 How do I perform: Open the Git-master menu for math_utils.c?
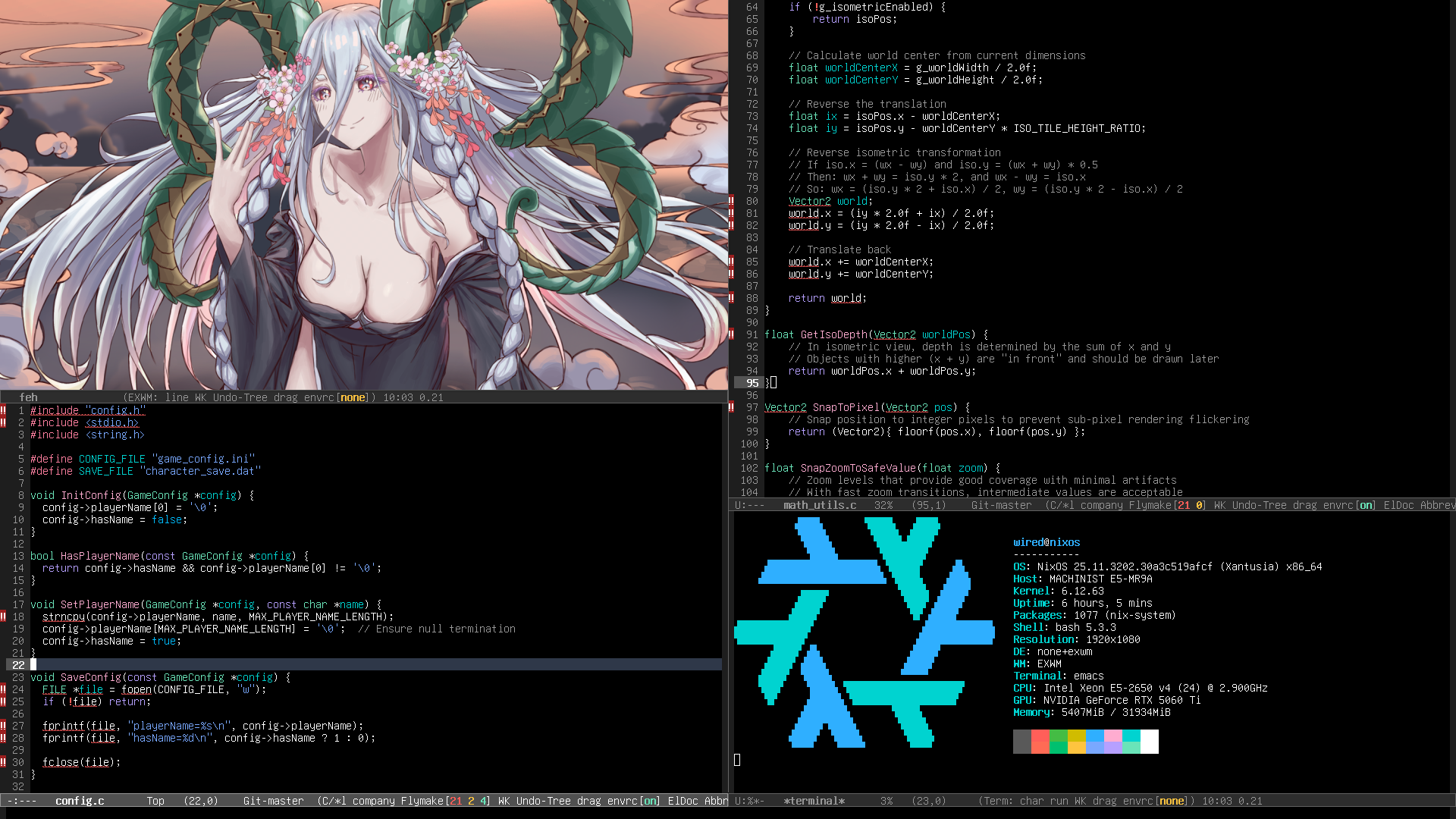coord(1001,505)
